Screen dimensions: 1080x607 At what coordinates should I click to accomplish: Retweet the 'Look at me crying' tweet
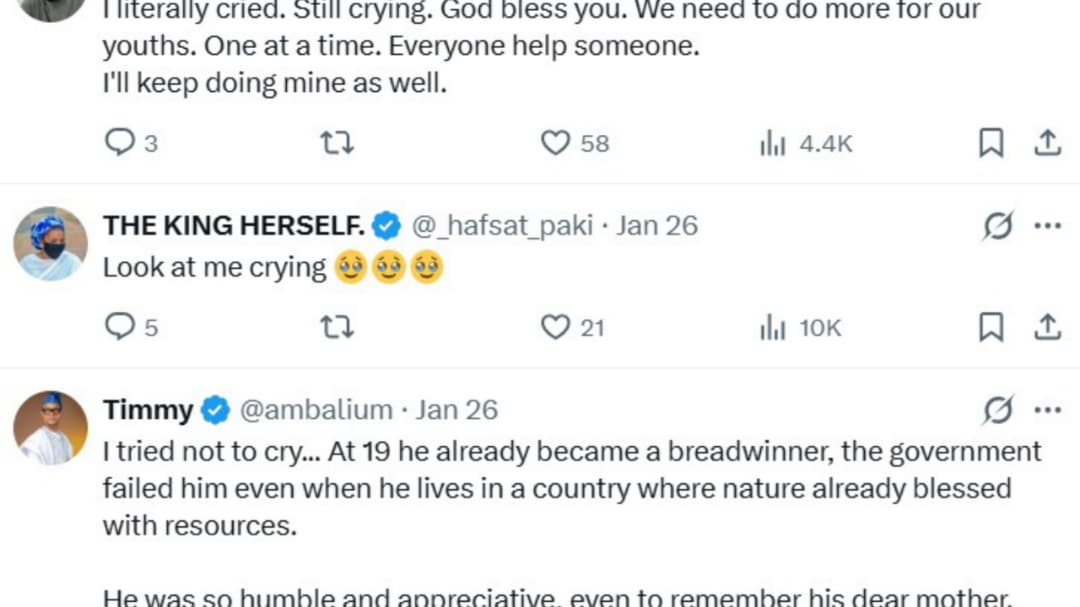[336, 326]
